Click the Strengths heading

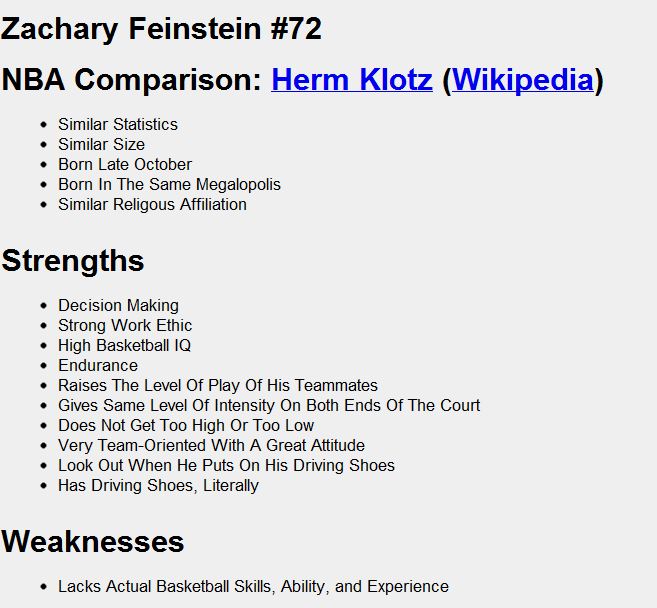[72, 261]
